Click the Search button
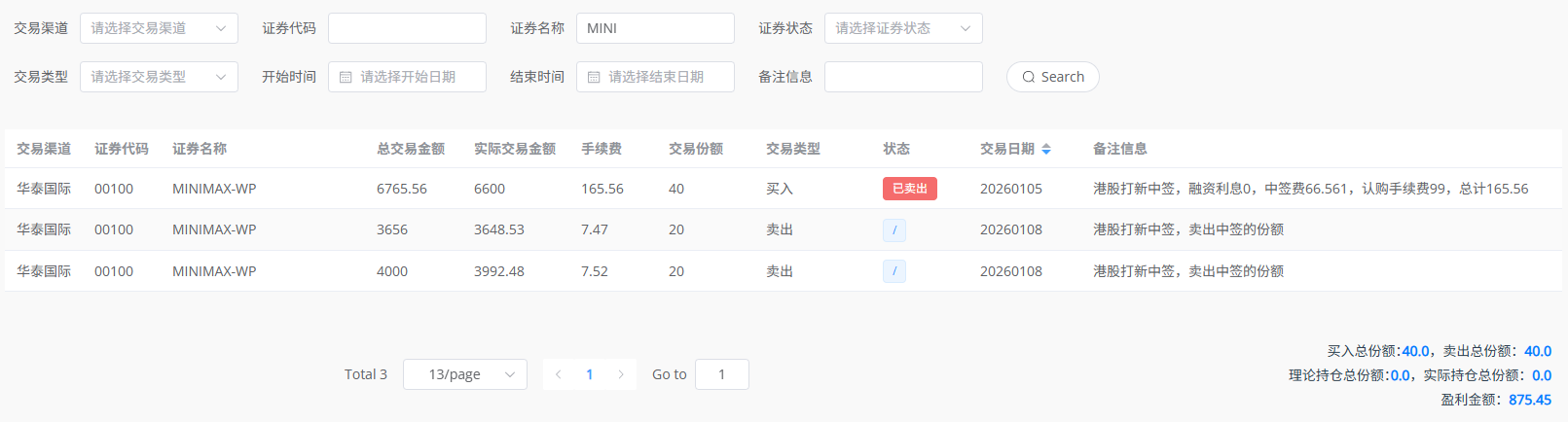Image resolution: width=1568 pixels, height=422 pixels. (1053, 77)
